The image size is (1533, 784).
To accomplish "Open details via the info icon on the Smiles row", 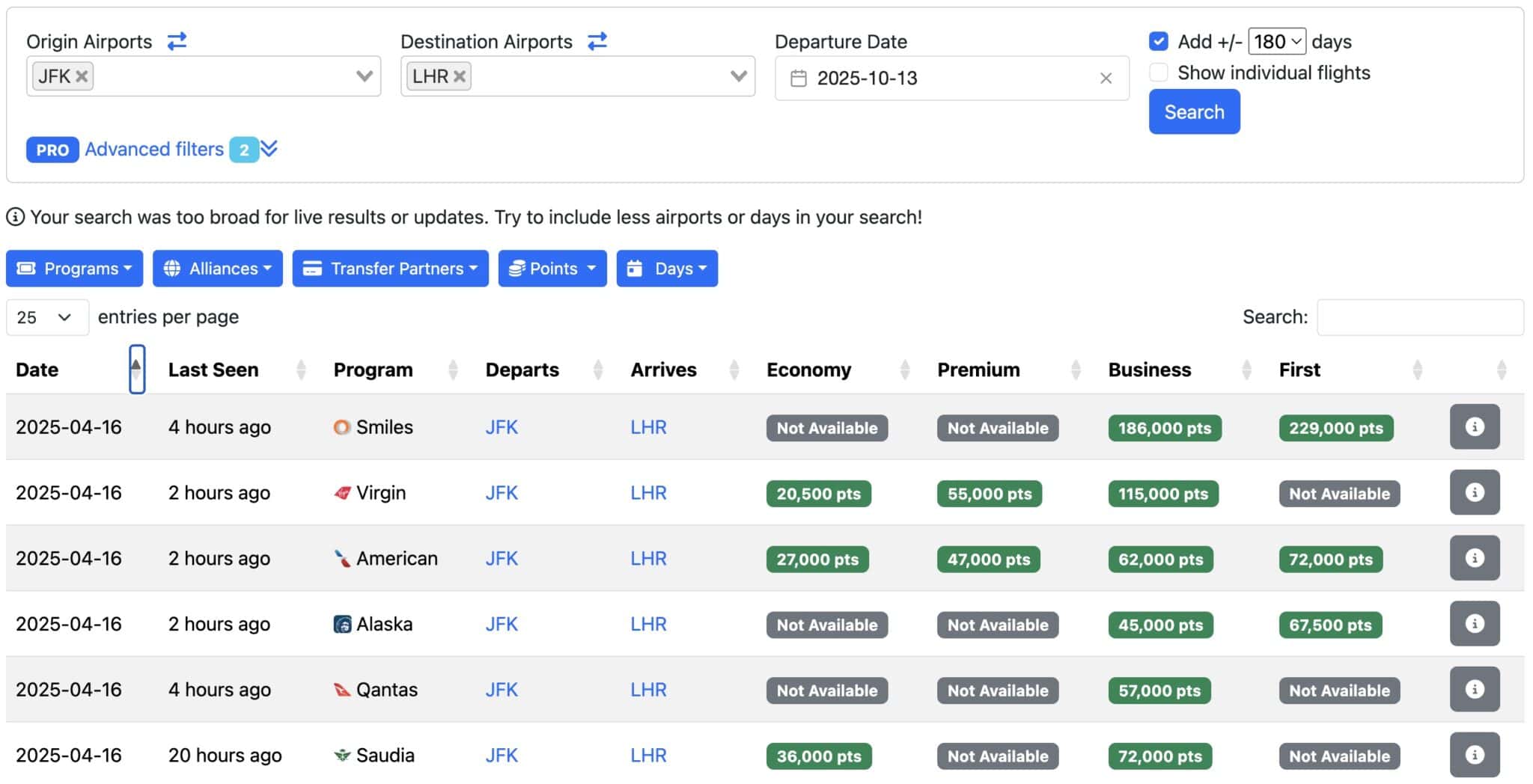I will (1475, 426).
